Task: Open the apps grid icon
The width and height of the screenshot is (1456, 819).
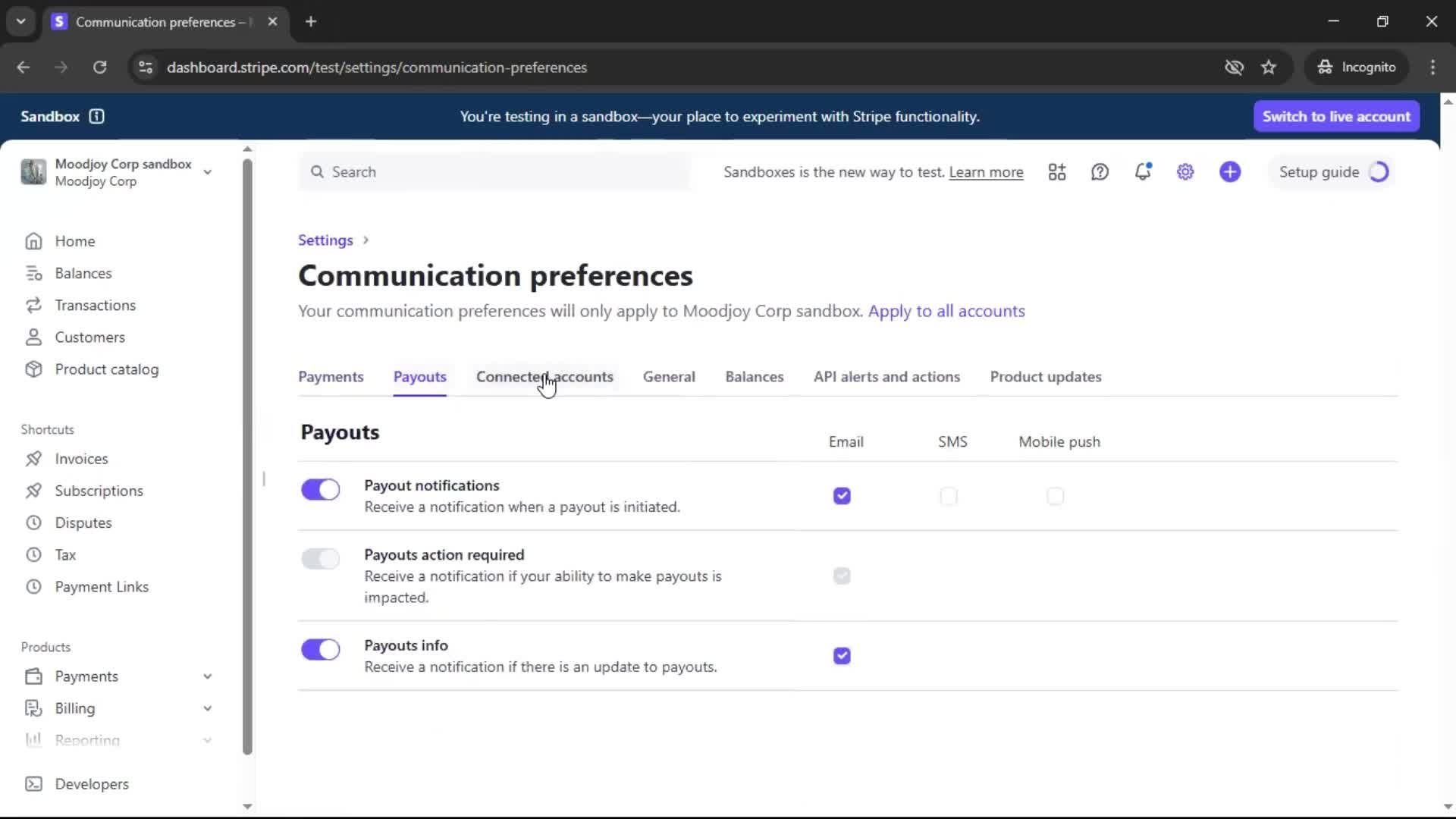Action: pos(1057,172)
